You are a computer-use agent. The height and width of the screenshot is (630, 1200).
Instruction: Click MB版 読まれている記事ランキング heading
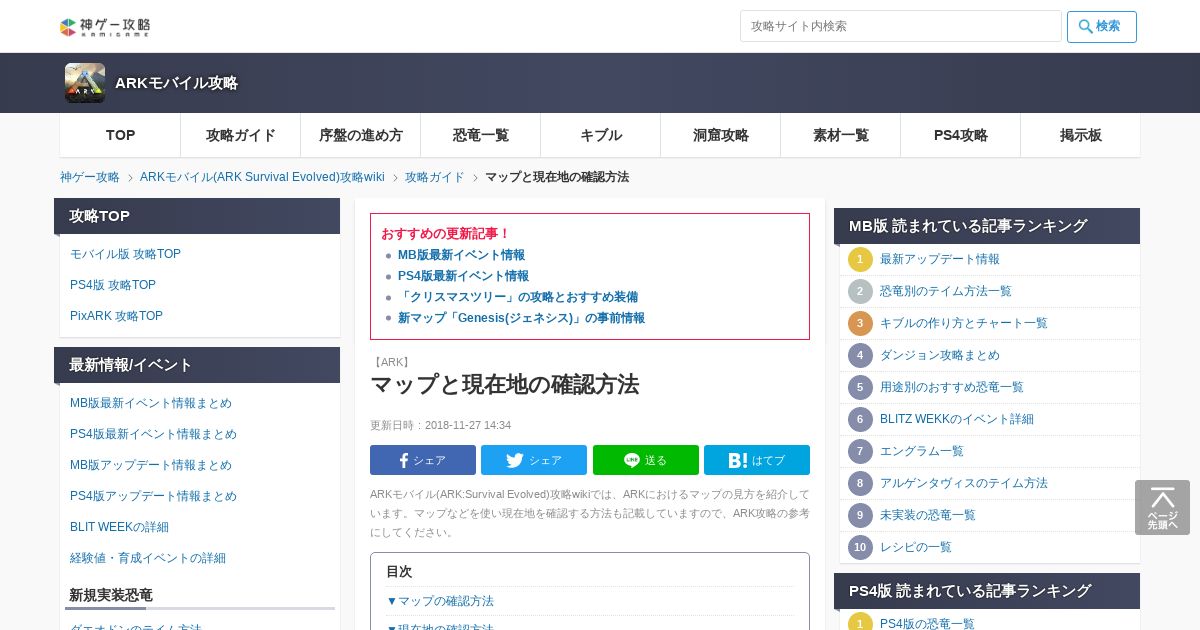[x=987, y=226]
